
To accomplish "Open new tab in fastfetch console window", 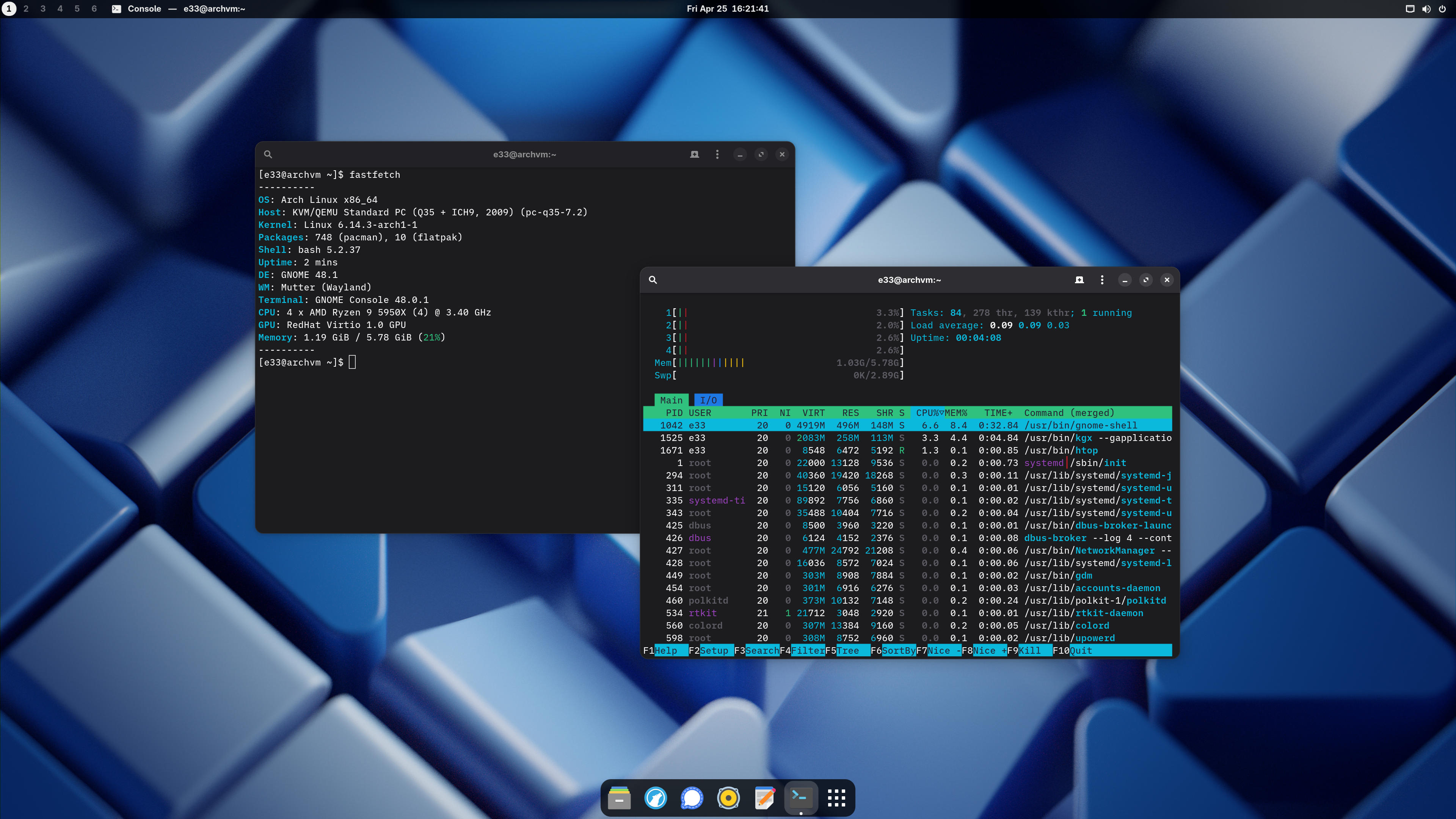I will click(x=695, y=154).
